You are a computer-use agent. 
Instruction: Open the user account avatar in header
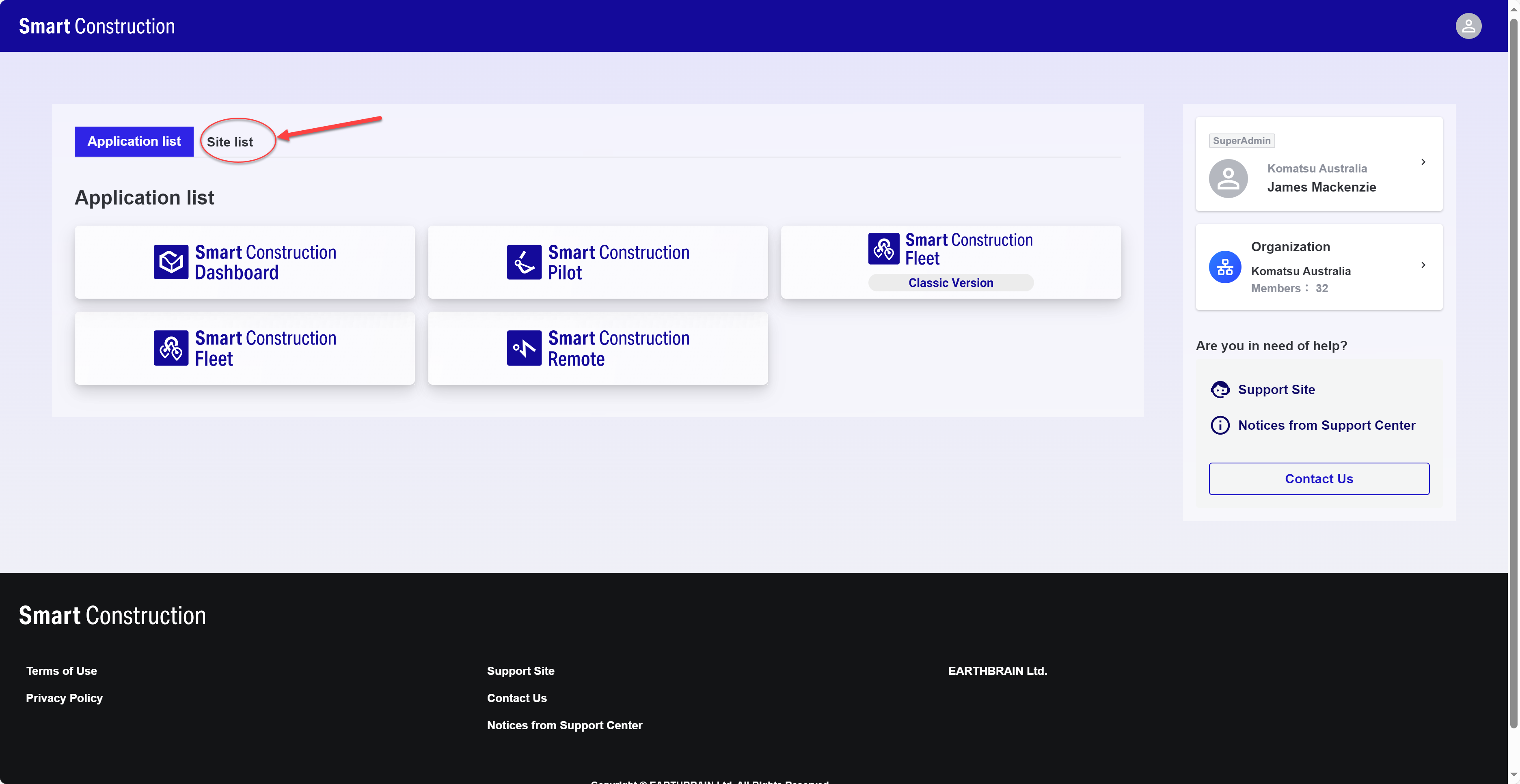pyautogui.click(x=1468, y=26)
